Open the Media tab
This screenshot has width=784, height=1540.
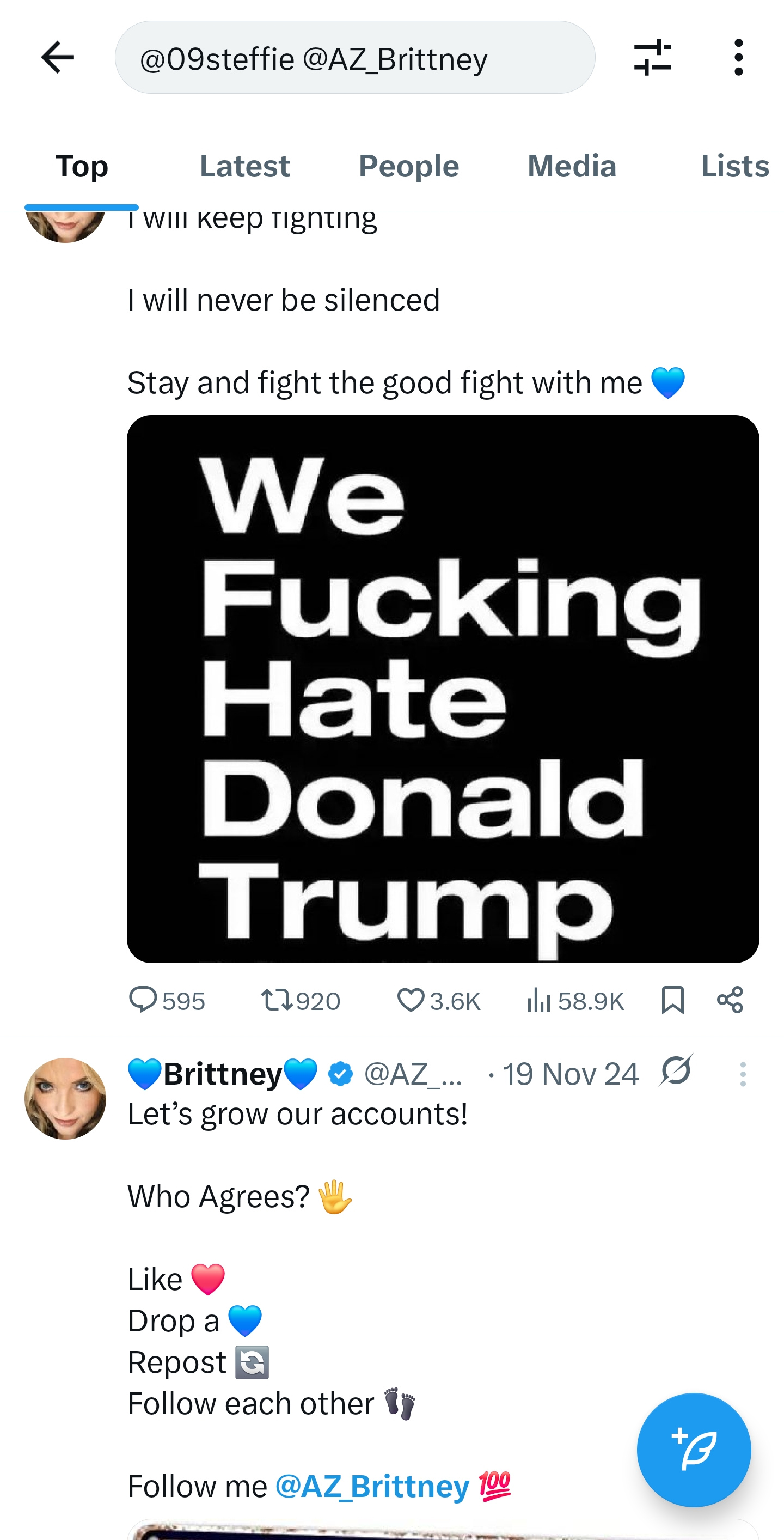[571, 166]
